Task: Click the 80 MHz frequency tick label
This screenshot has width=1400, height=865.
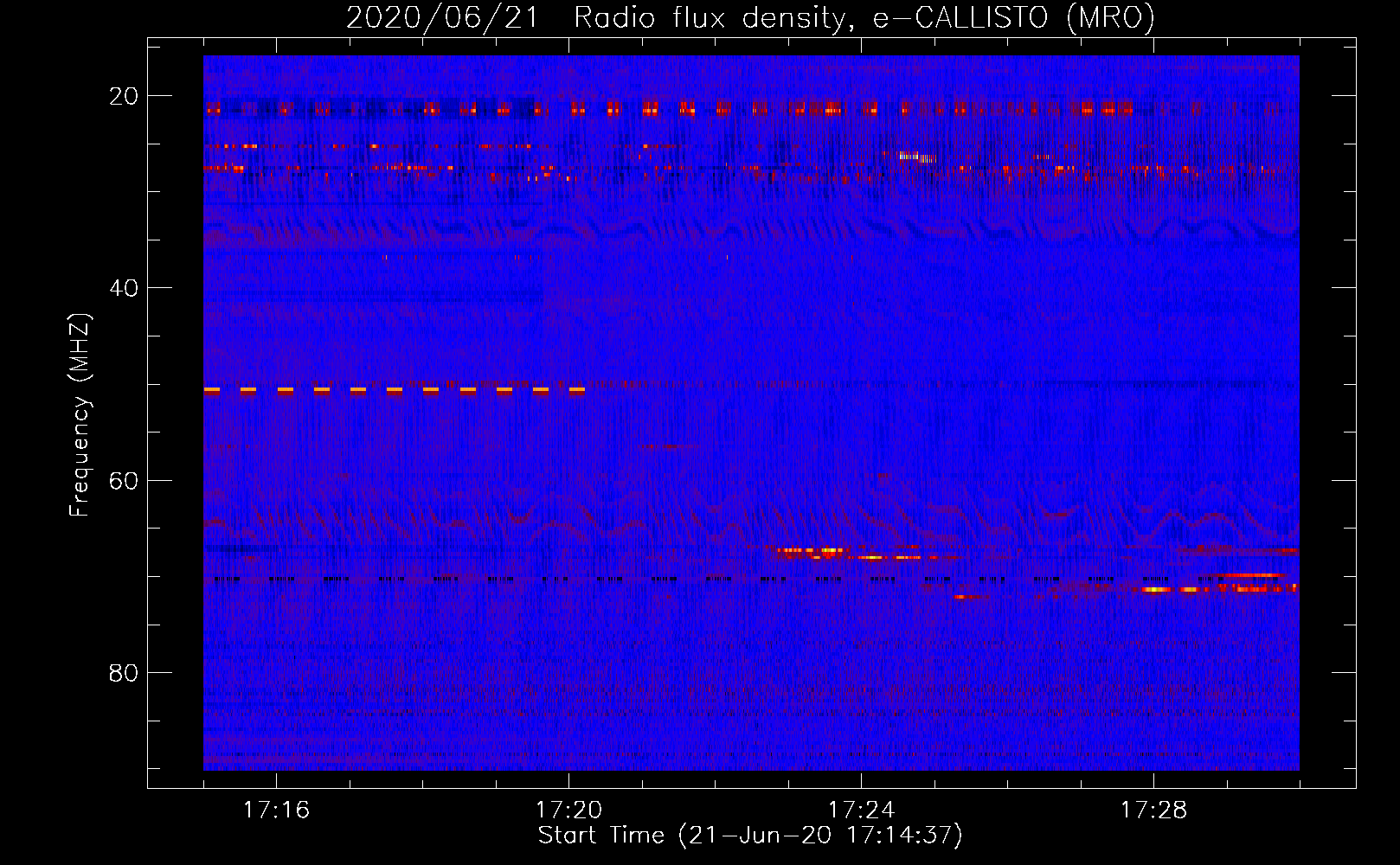Action: click(x=124, y=672)
